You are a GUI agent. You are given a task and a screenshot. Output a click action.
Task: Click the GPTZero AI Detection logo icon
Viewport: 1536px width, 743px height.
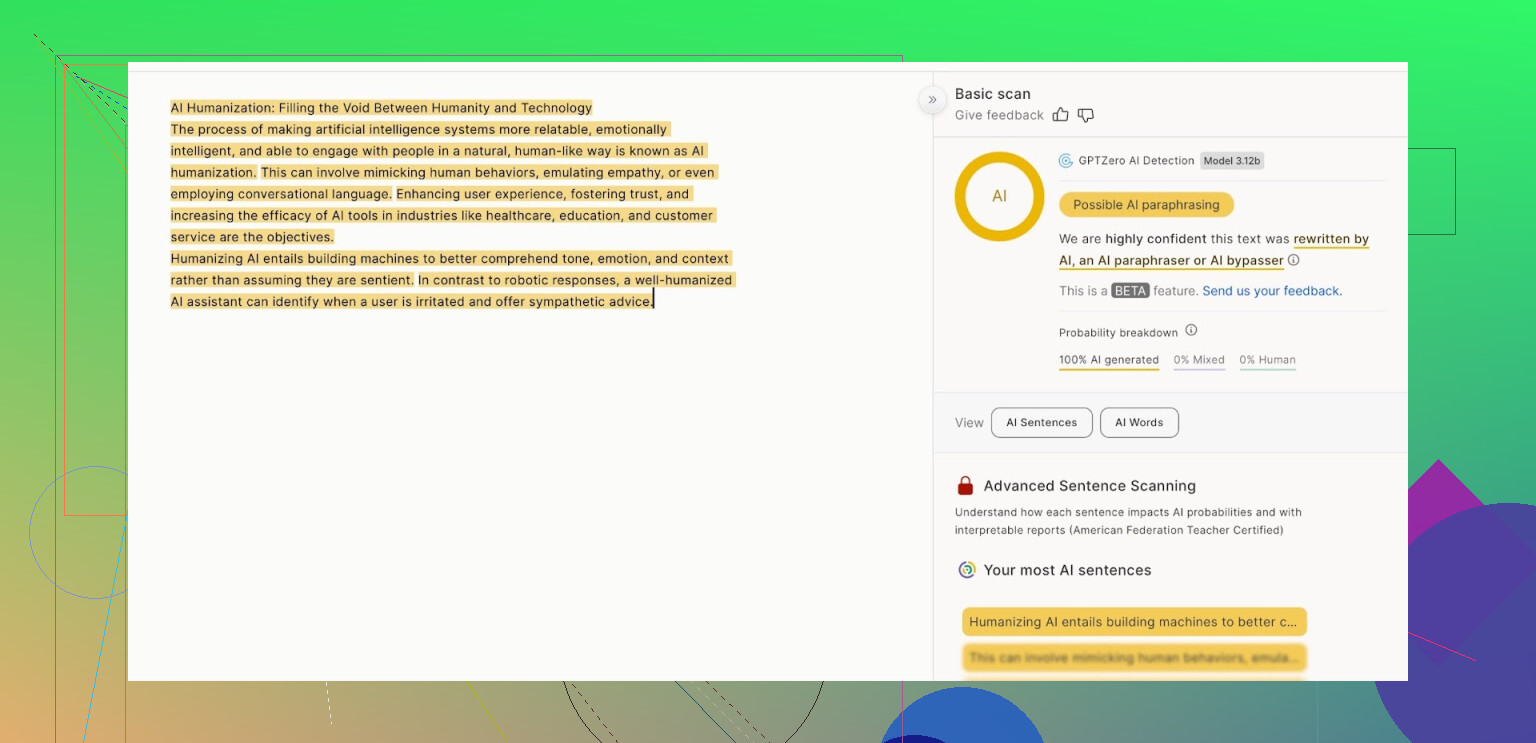tap(1066, 161)
